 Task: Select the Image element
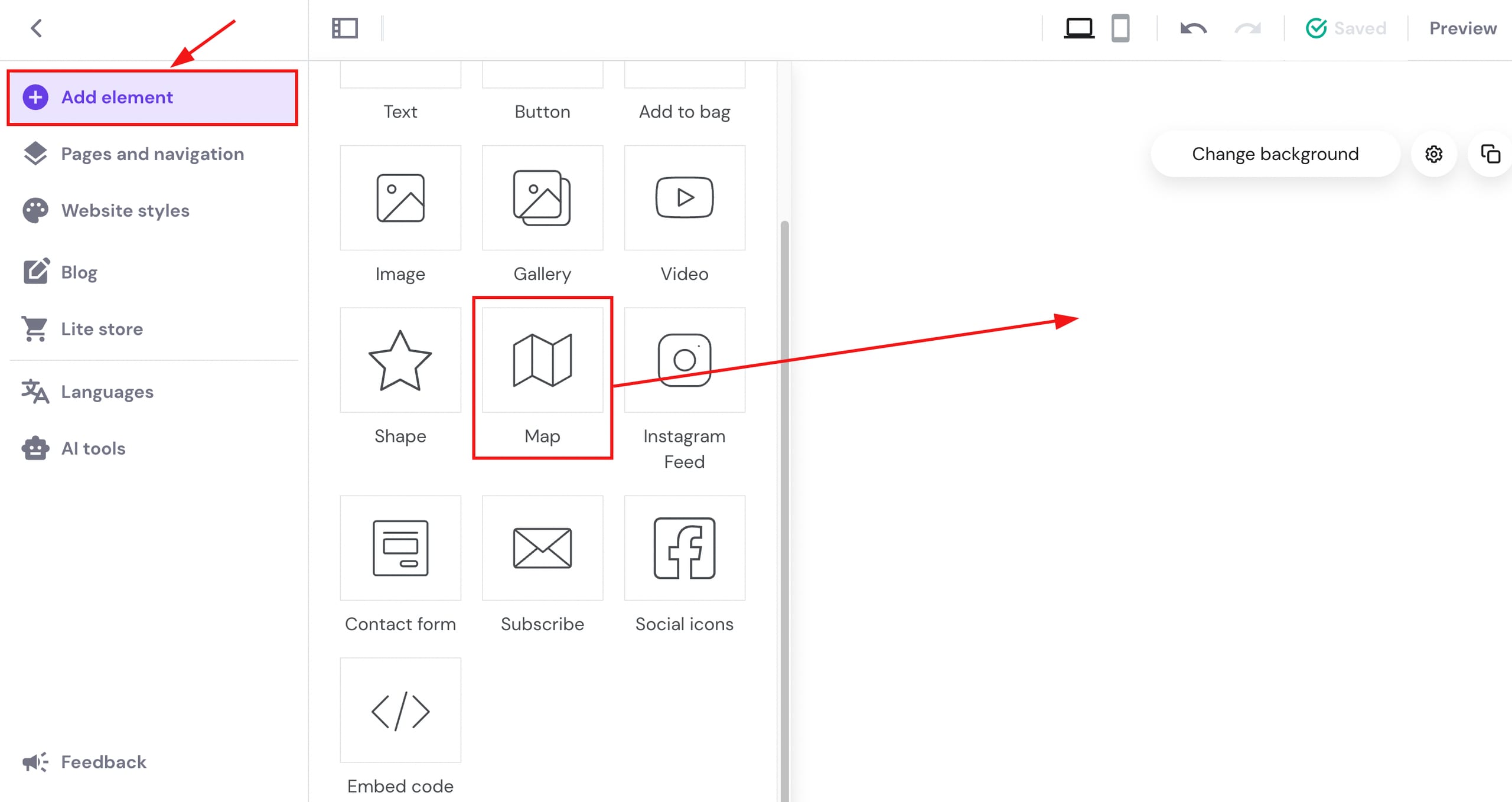pyautogui.click(x=400, y=198)
